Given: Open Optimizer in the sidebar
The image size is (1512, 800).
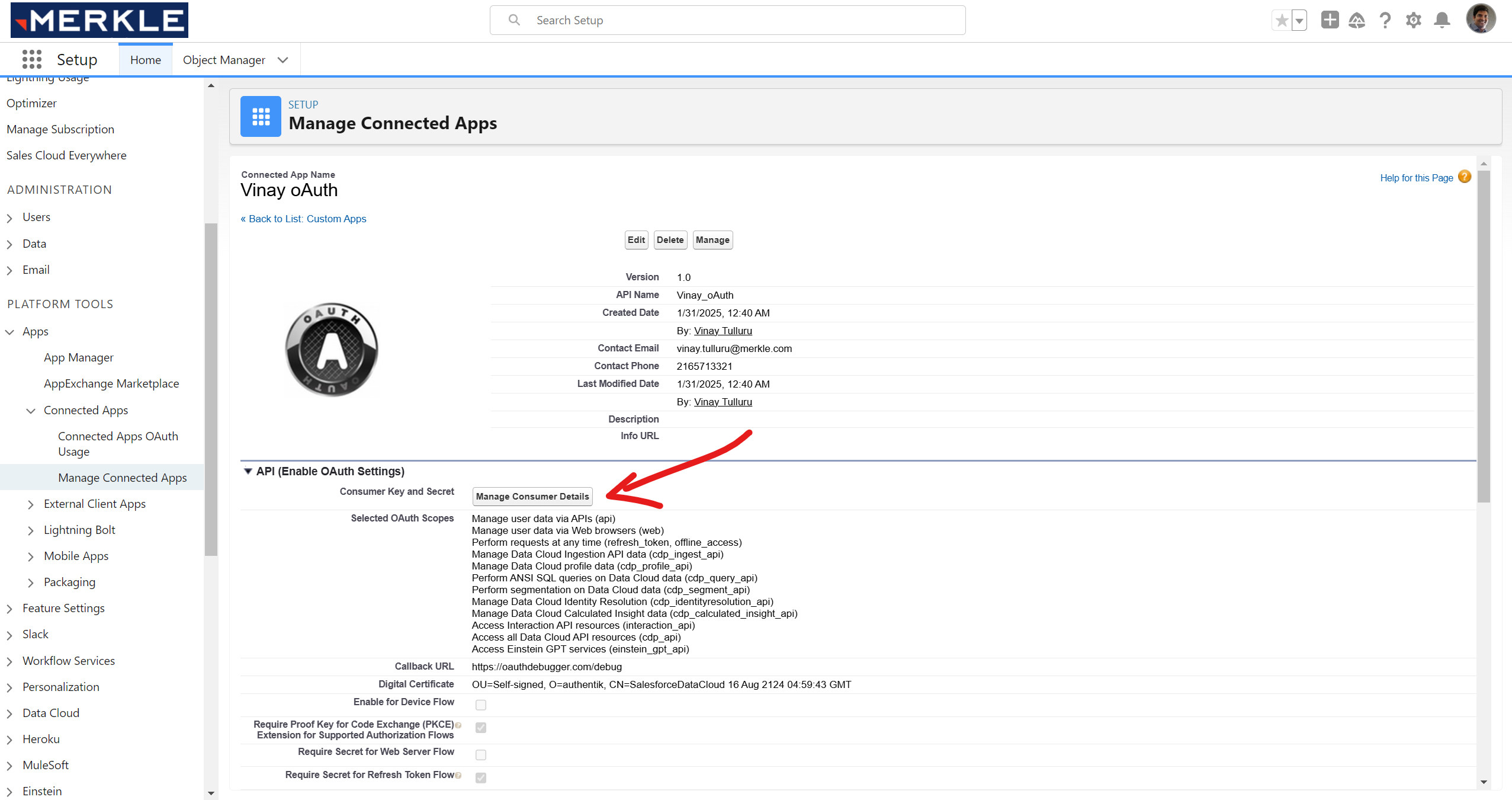Looking at the screenshot, I should (31, 103).
